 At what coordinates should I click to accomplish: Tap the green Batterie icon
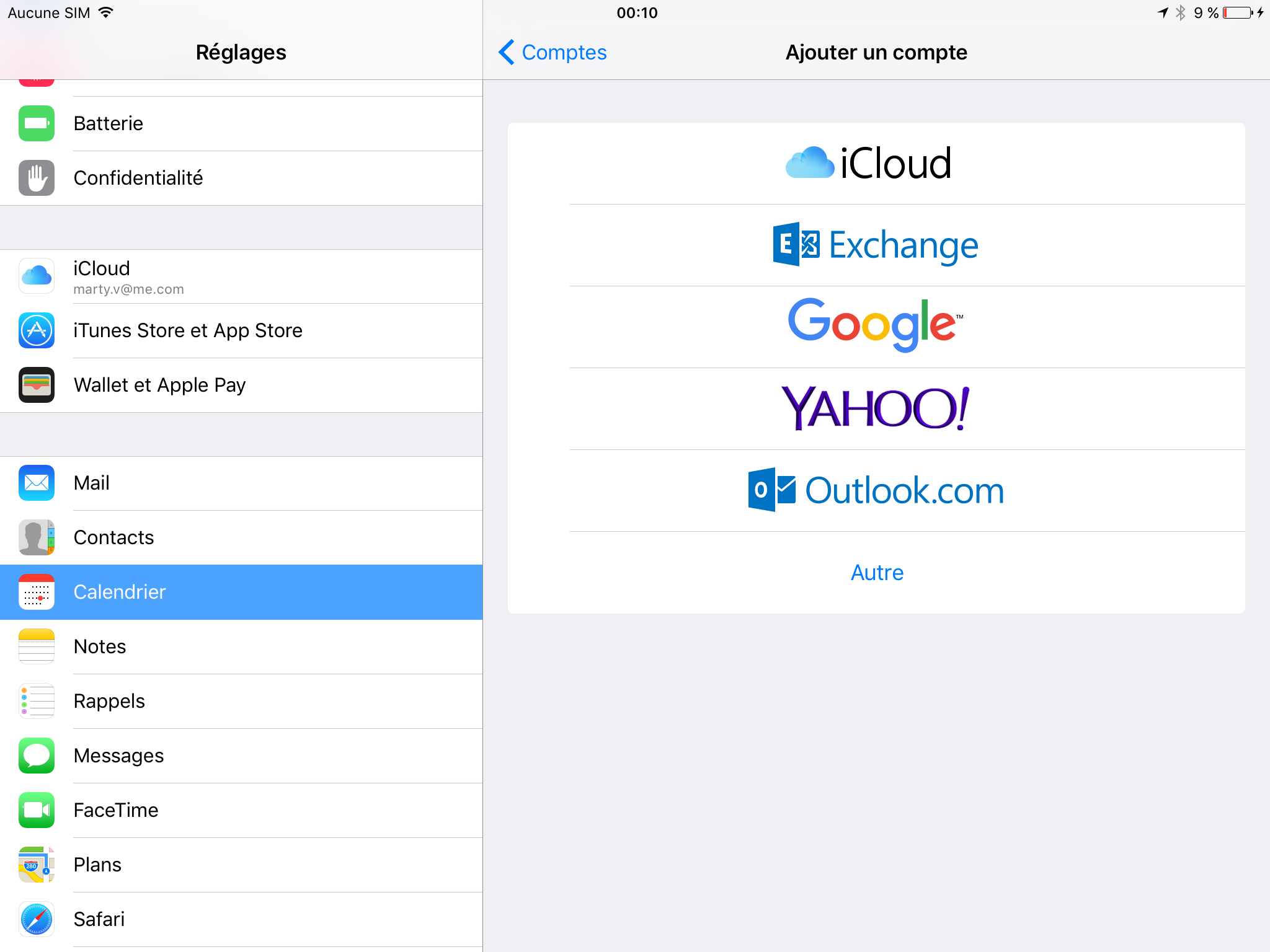pyautogui.click(x=37, y=123)
